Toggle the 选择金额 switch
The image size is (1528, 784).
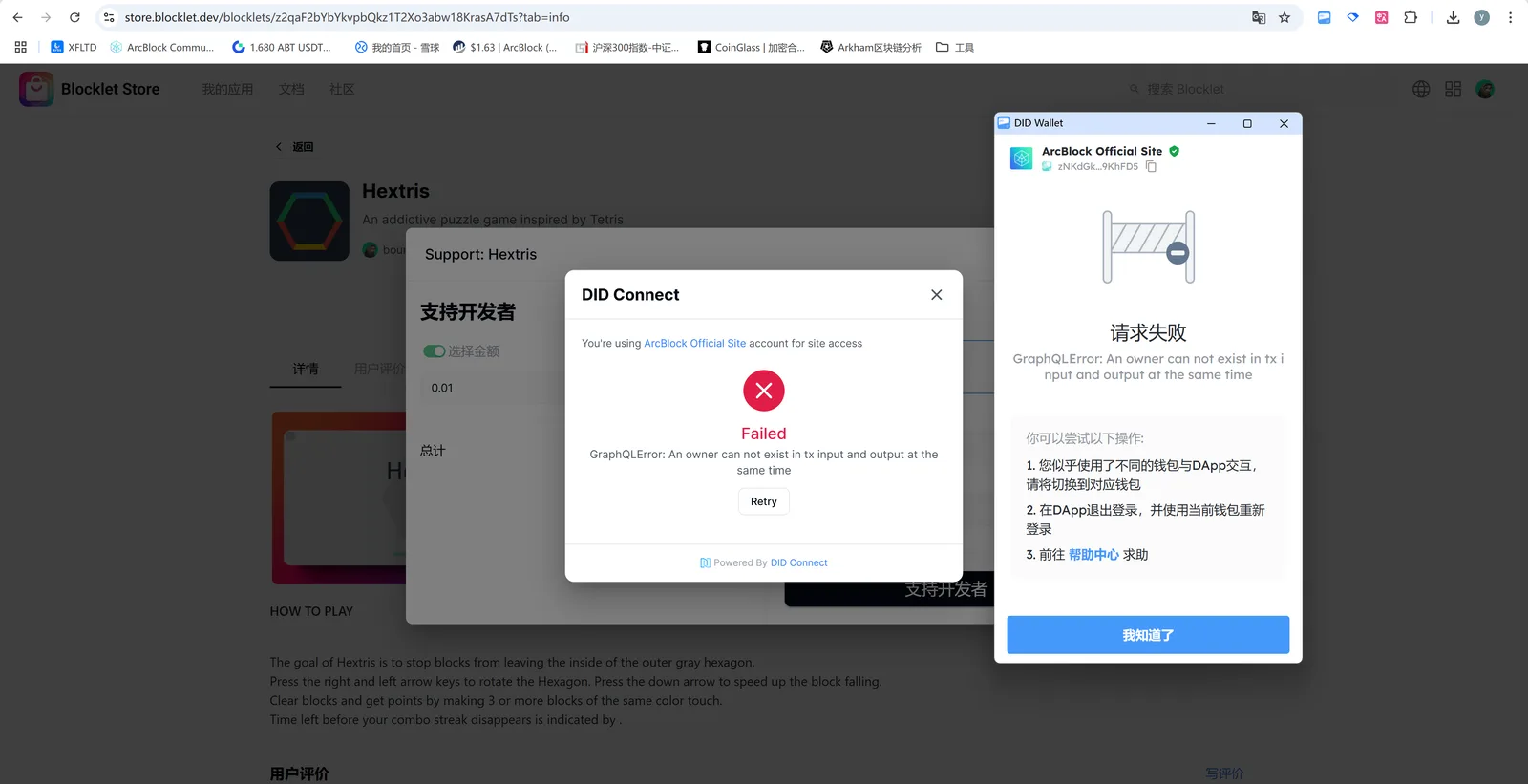(434, 351)
